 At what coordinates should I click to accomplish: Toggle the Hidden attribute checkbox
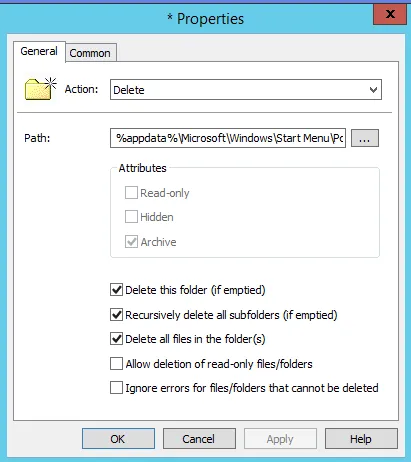(x=131, y=217)
